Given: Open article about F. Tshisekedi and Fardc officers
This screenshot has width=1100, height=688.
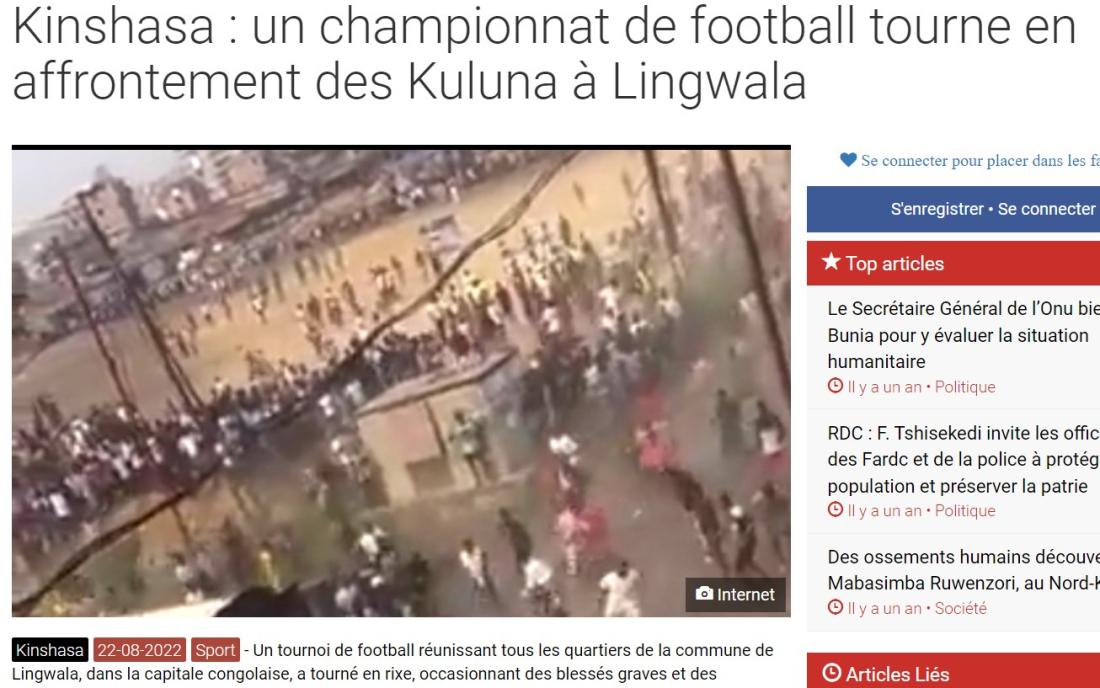Looking at the screenshot, I should [963, 459].
